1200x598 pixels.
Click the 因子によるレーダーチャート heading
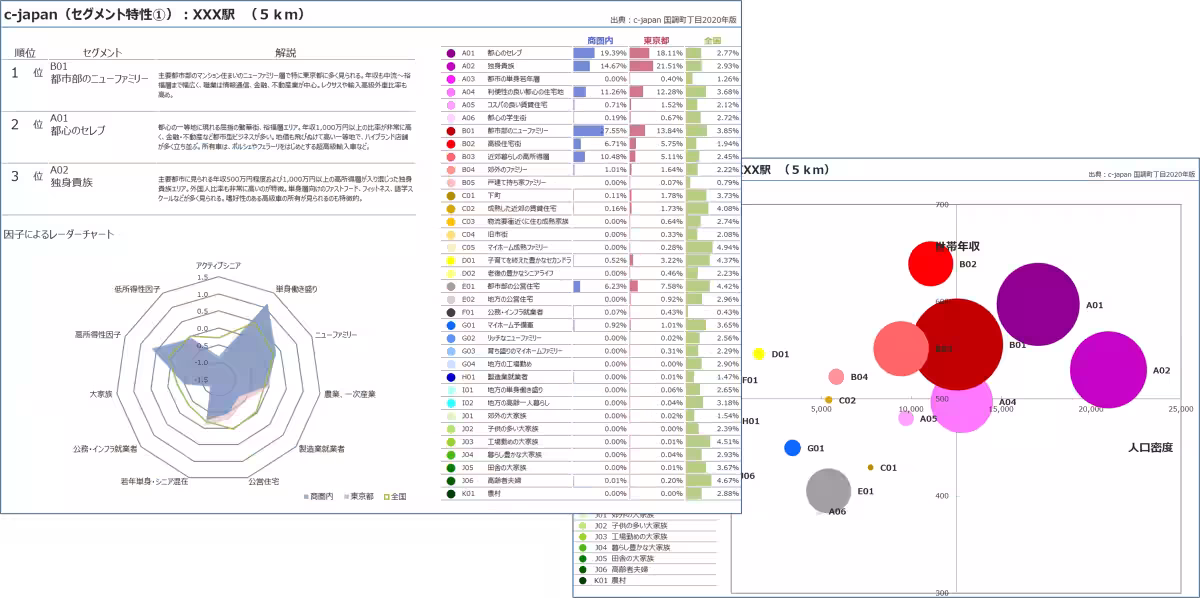[59, 234]
